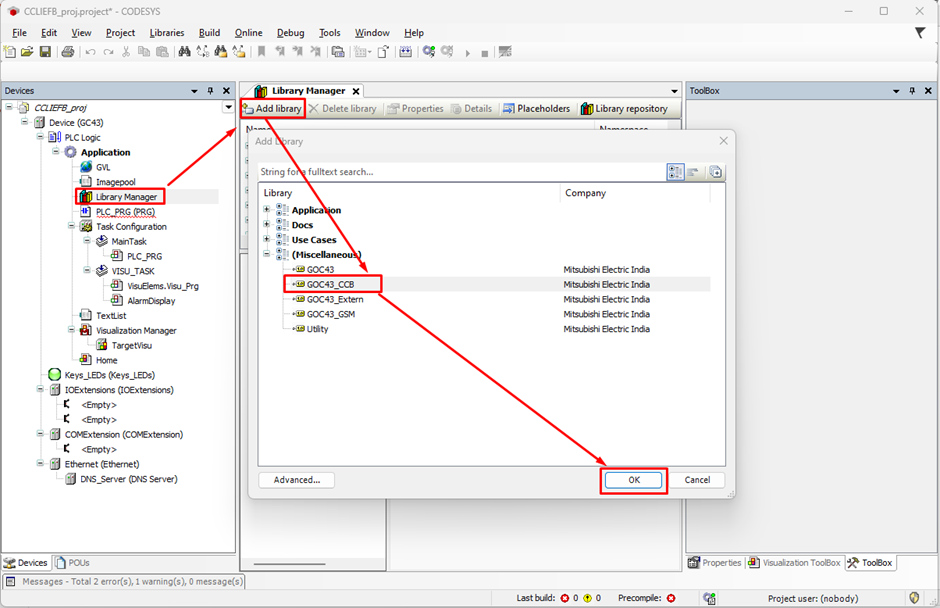Viewport: 940px width, 608px height.
Task: Select PLC_PRG (PRG) in device tree
Action: pyautogui.click(x=125, y=212)
